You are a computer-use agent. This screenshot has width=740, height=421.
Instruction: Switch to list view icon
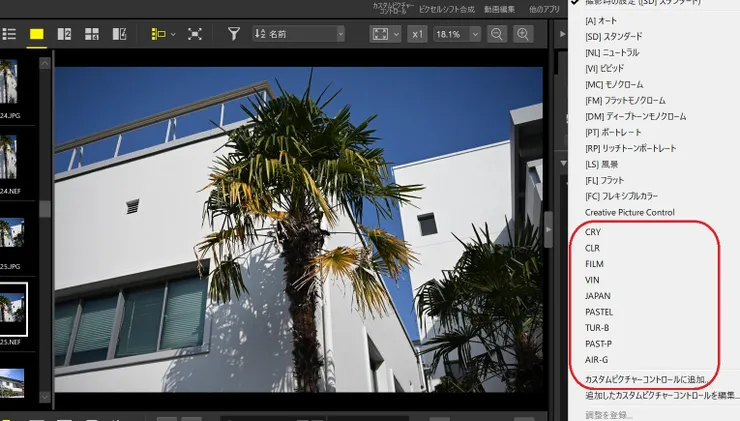coord(9,34)
